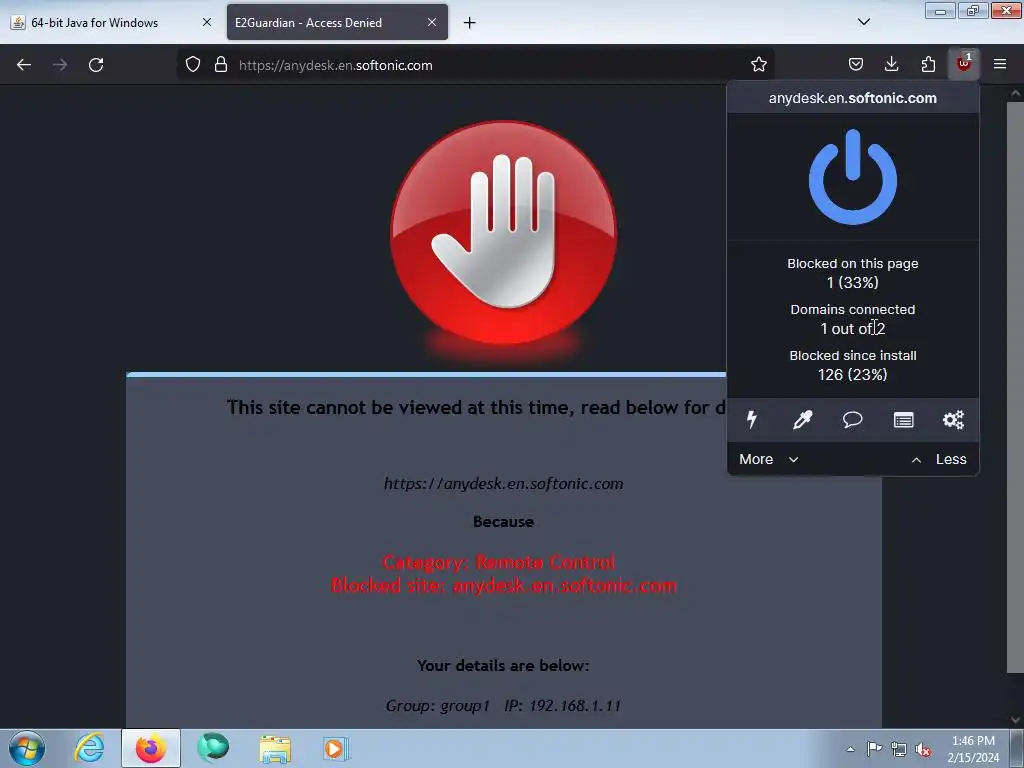Open a new tab

click(x=469, y=23)
